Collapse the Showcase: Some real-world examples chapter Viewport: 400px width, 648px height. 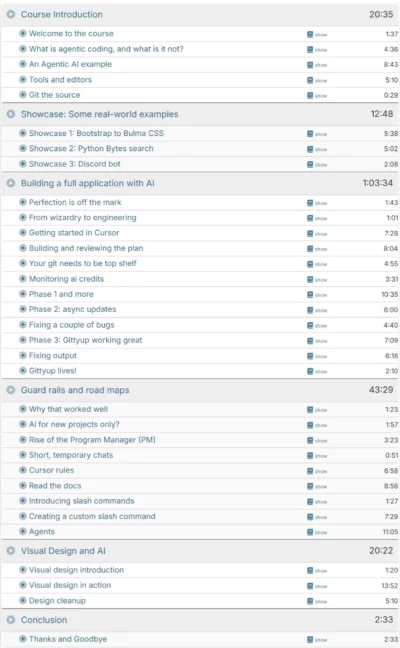point(11,114)
